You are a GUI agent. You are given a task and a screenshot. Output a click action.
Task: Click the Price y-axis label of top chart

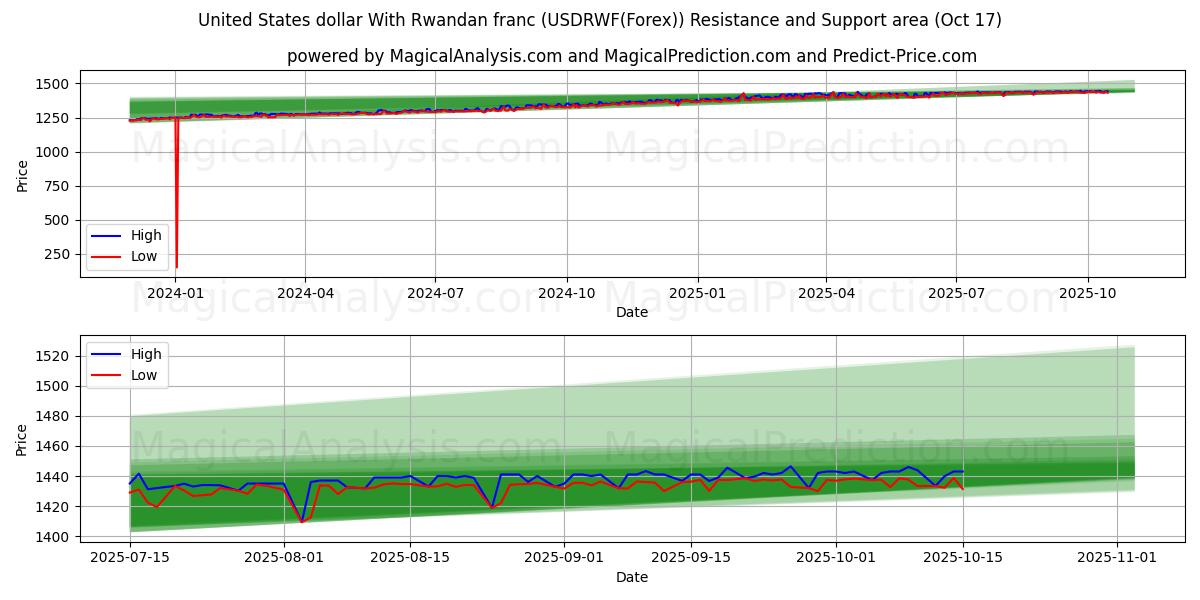click(22, 176)
